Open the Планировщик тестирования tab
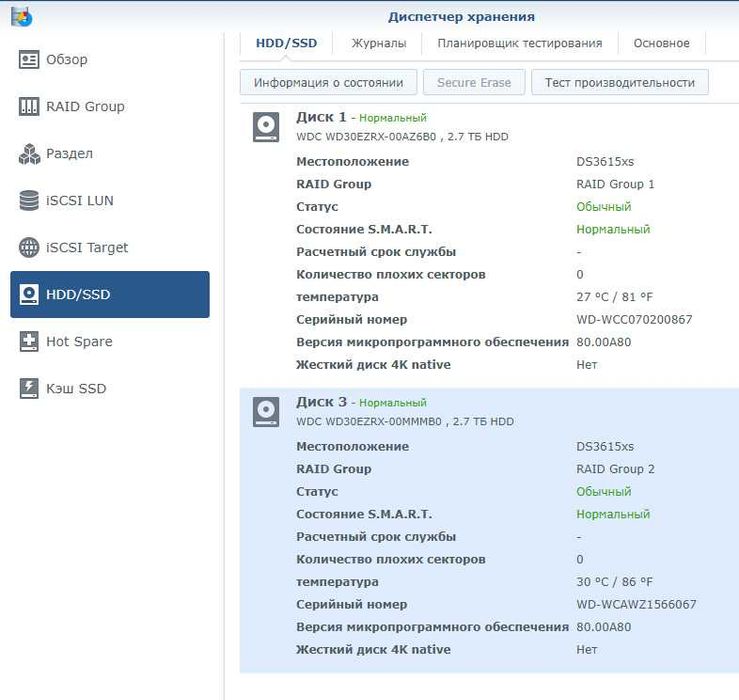This screenshot has height=700, width=739. click(520, 43)
